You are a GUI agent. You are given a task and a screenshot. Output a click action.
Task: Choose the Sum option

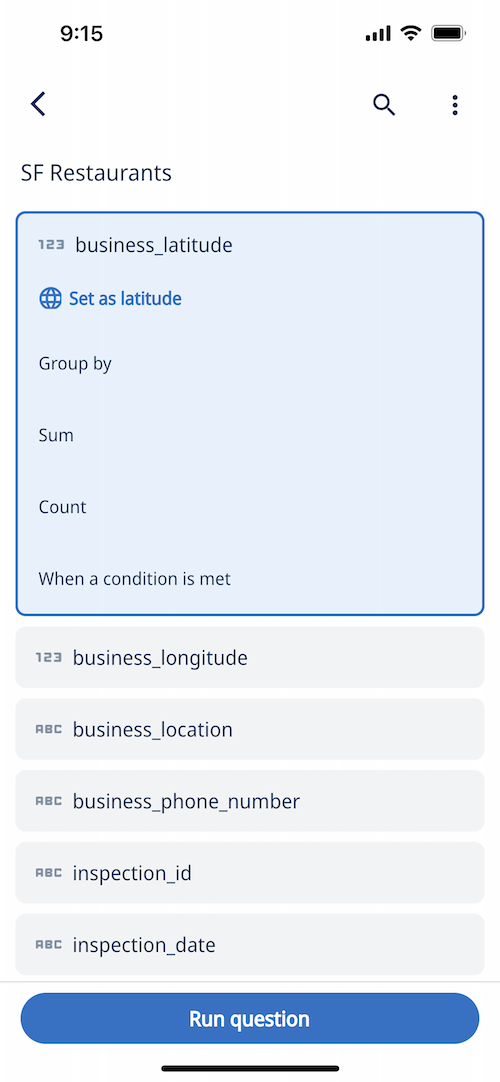(x=56, y=435)
